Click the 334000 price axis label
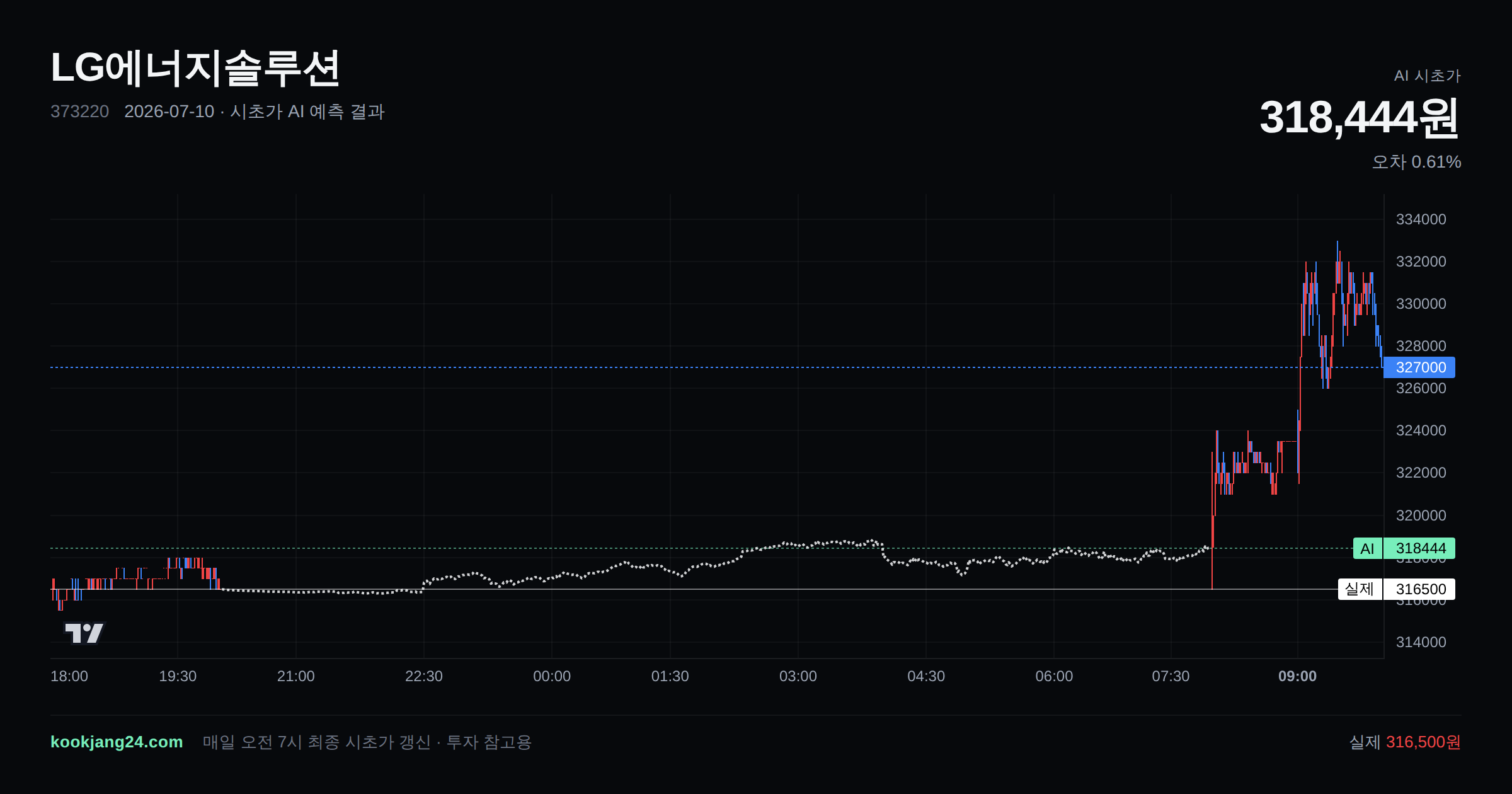1512x794 pixels. (x=1421, y=219)
